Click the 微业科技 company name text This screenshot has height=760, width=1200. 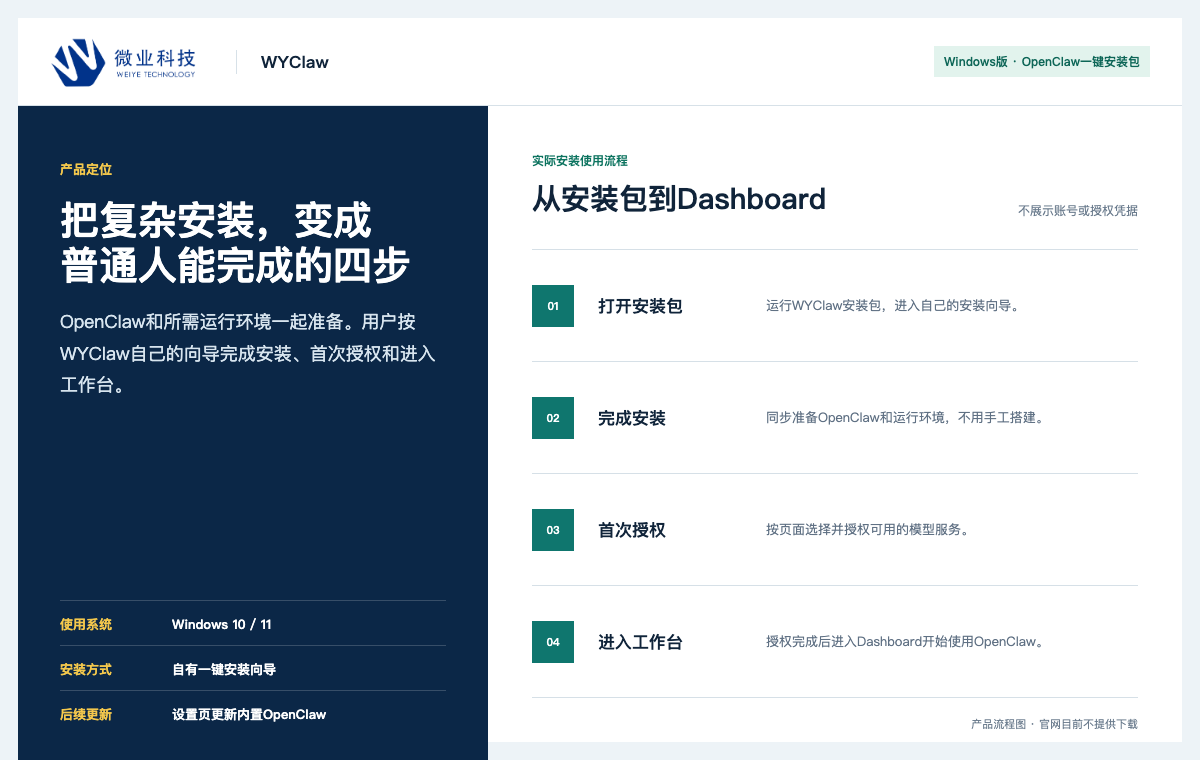(155, 57)
